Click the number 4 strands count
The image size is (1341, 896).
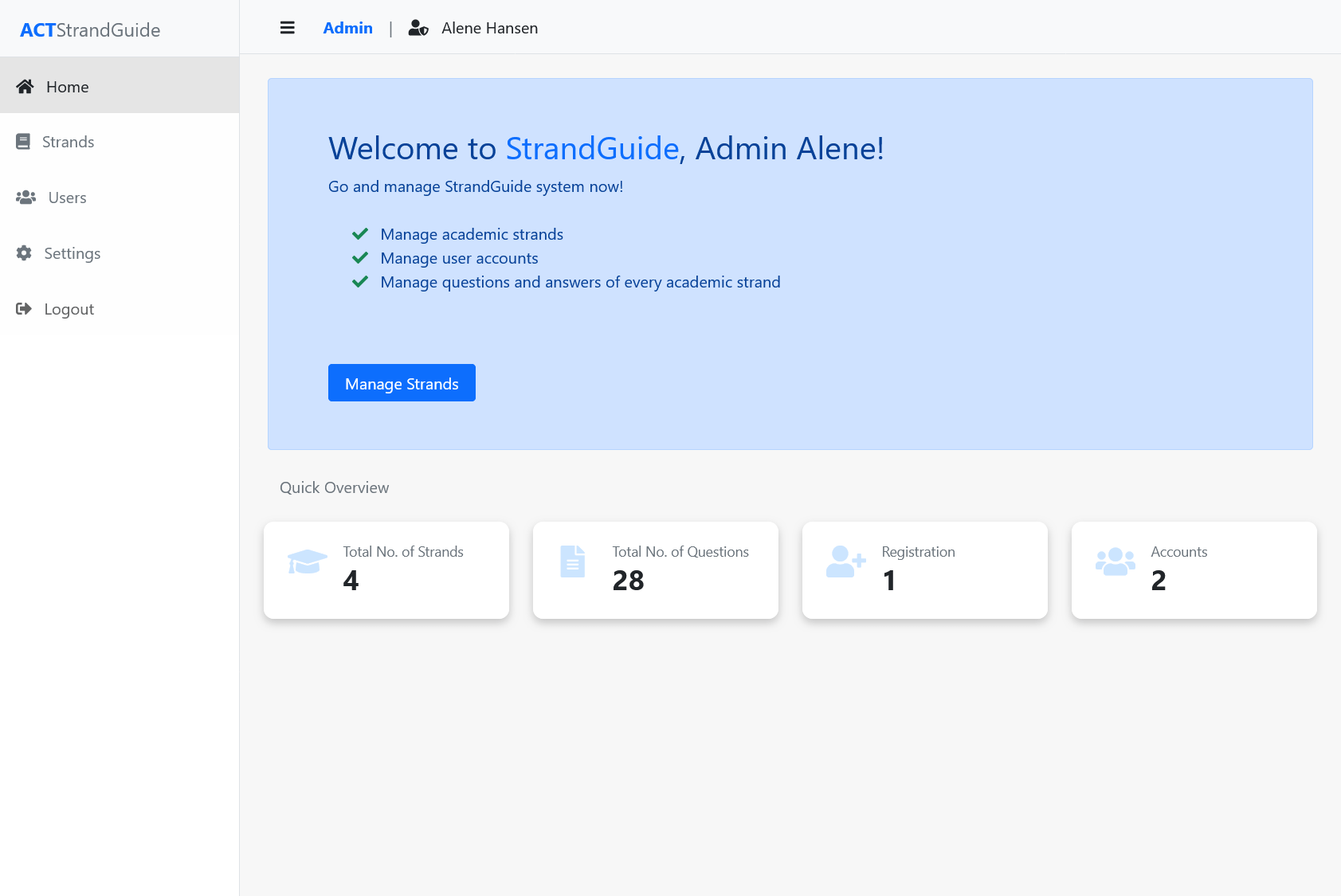351,581
